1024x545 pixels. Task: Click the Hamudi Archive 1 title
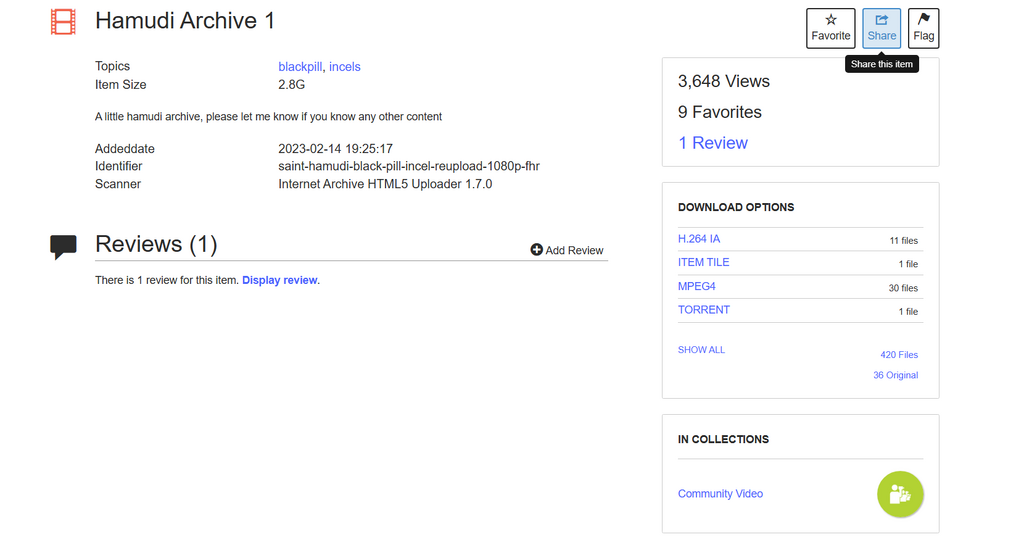pos(185,21)
